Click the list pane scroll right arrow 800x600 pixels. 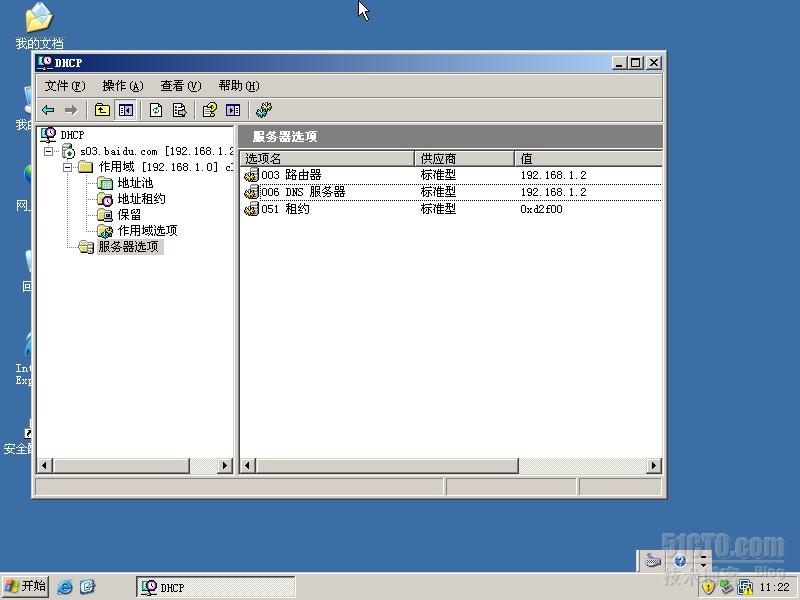click(654, 465)
